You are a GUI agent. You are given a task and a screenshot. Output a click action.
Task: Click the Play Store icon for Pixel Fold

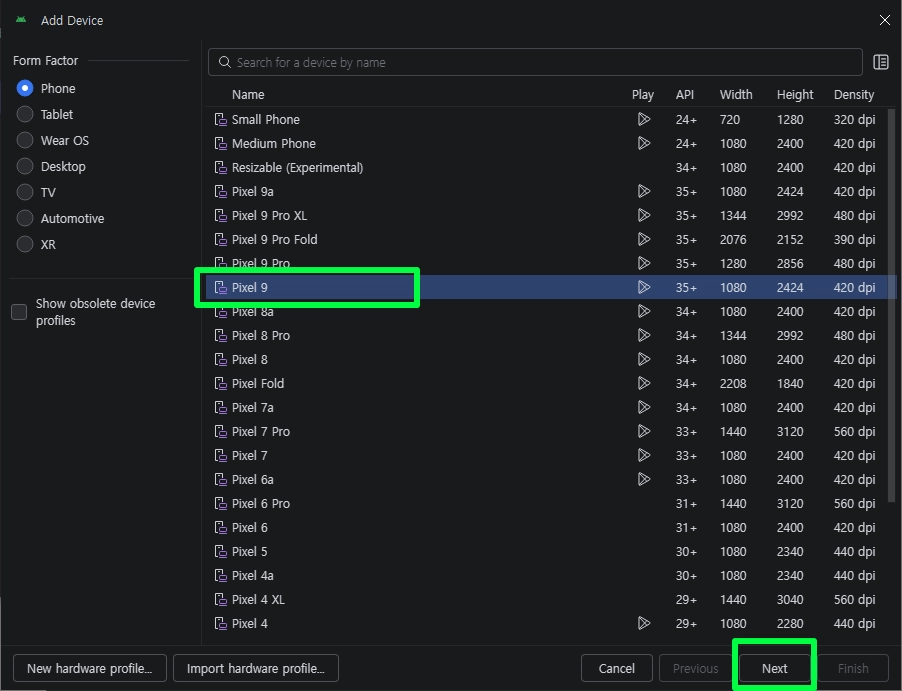644,383
